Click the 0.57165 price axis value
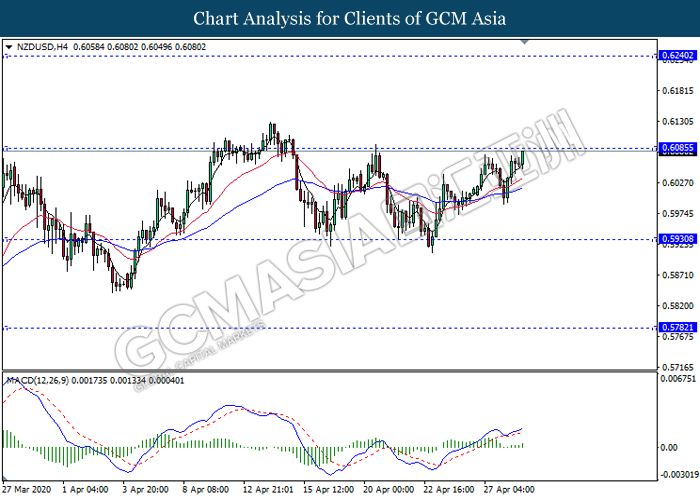Image resolution: width=700 pixels, height=500 pixels. [x=678, y=367]
